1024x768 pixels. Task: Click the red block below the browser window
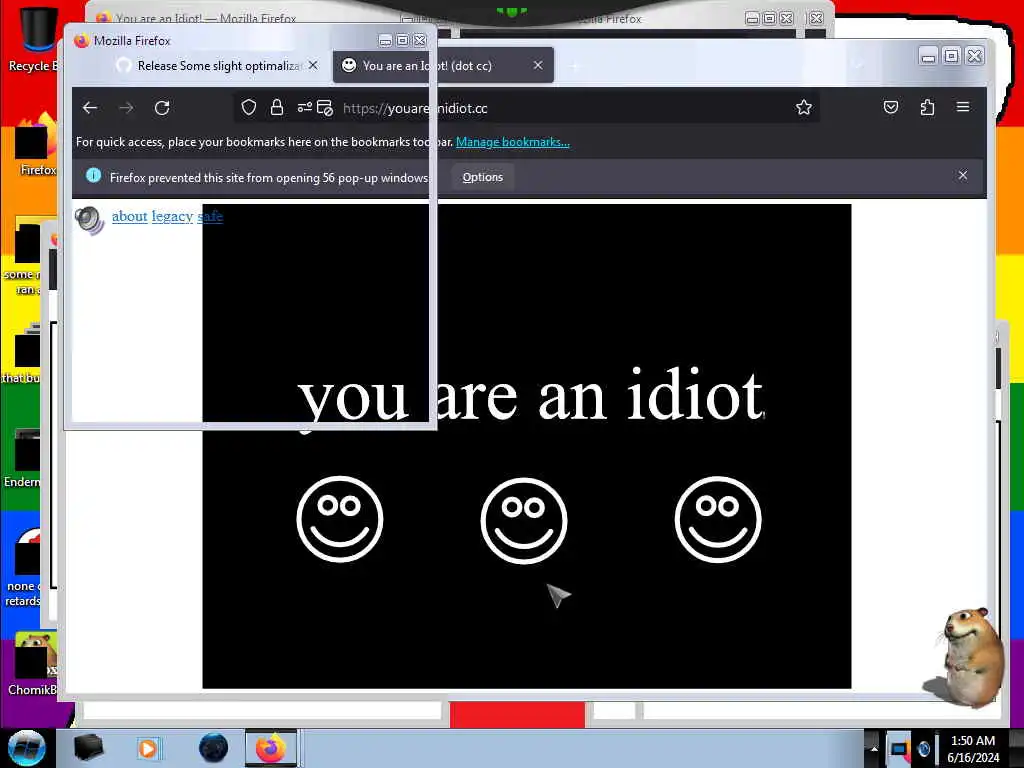point(517,714)
